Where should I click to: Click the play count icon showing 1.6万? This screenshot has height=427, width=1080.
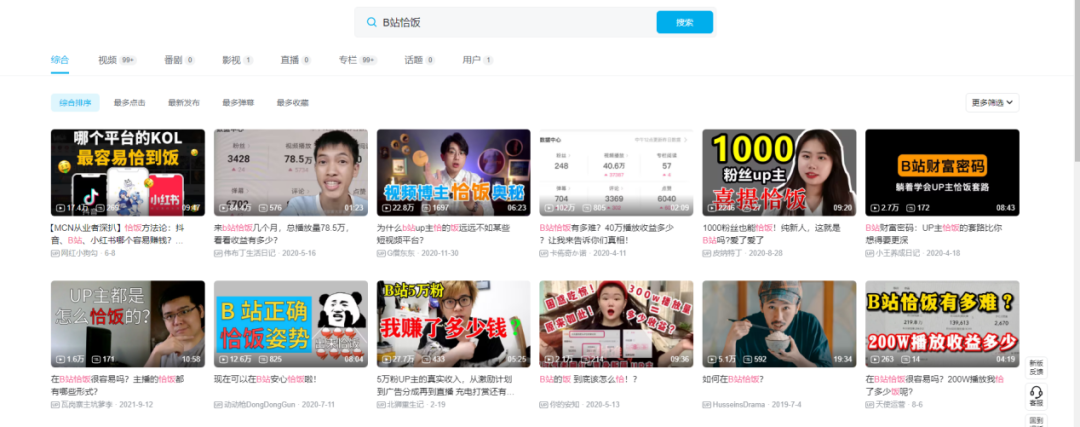[61, 359]
